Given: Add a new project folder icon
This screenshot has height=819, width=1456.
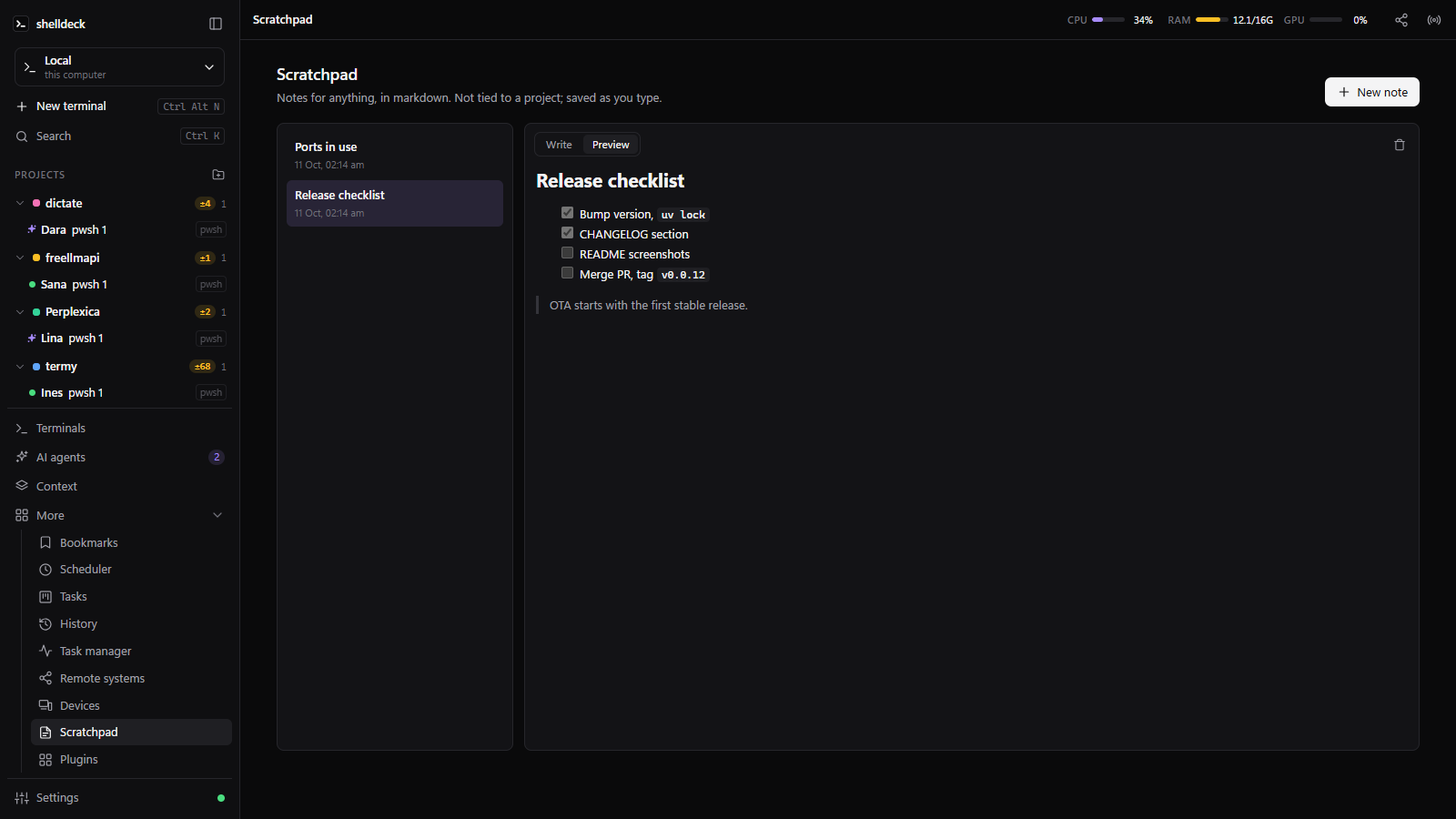Looking at the screenshot, I should [218, 175].
